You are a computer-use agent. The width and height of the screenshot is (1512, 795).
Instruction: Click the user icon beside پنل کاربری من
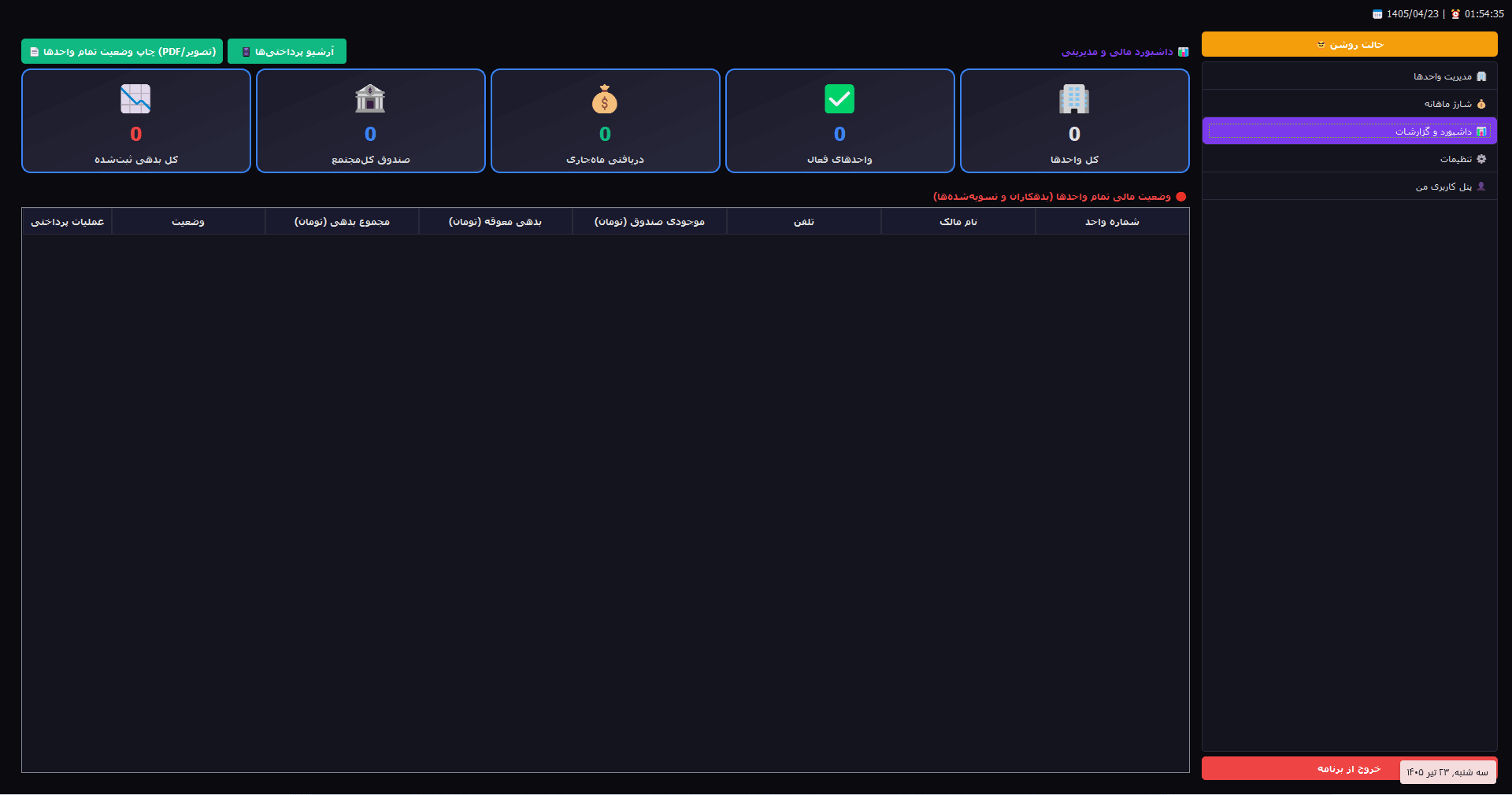pos(1481,187)
